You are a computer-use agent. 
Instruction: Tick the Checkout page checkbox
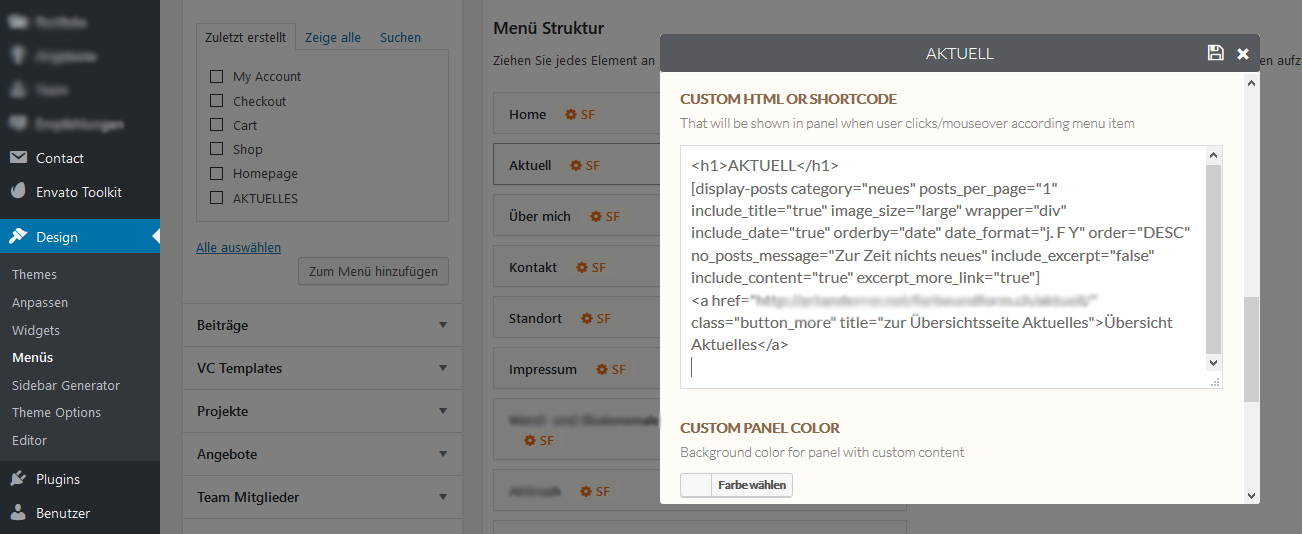click(x=216, y=101)
